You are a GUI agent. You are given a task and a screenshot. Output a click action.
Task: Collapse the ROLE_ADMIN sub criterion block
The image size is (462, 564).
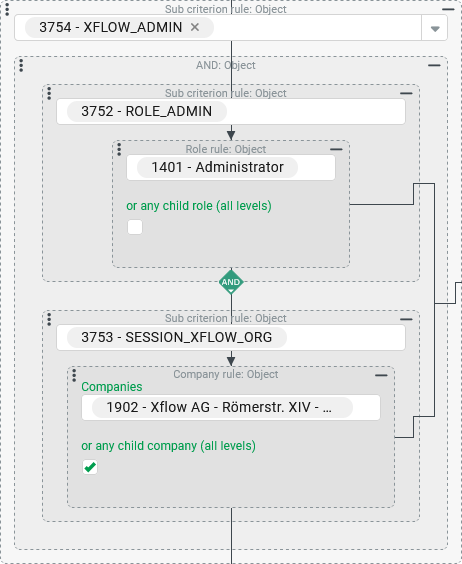[406, 94]
